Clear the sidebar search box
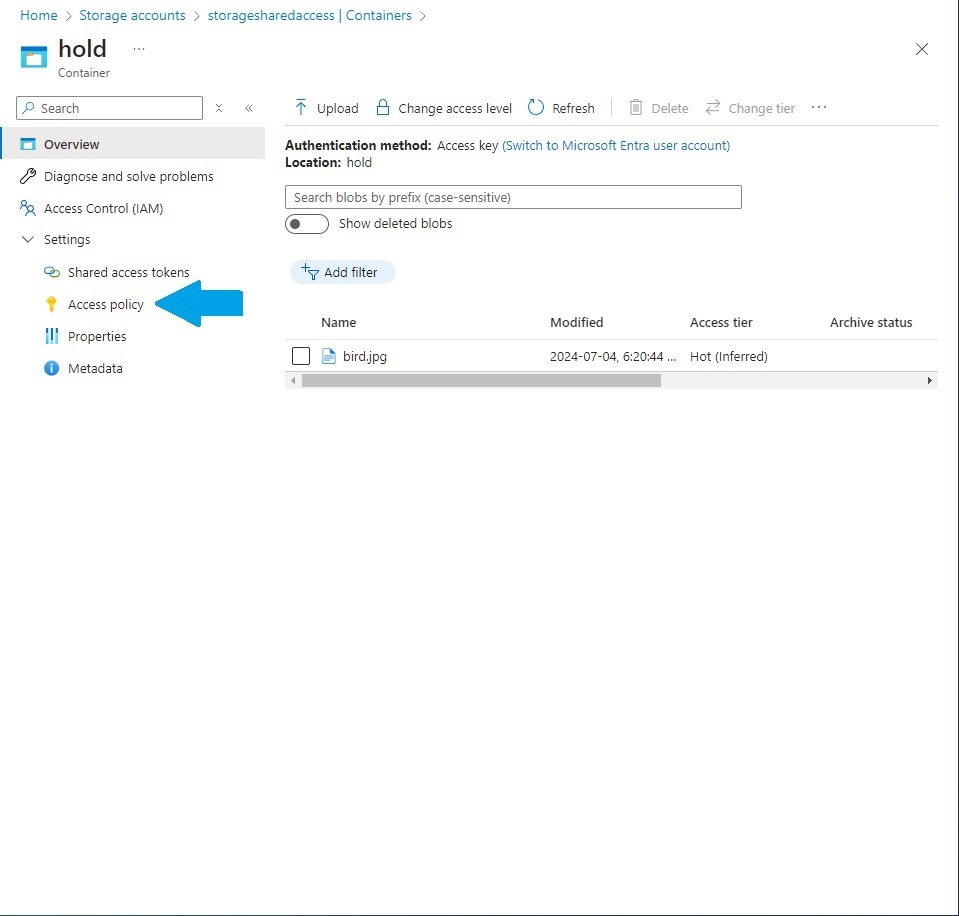Screen dimensions: 959x916 coord(219,108)
